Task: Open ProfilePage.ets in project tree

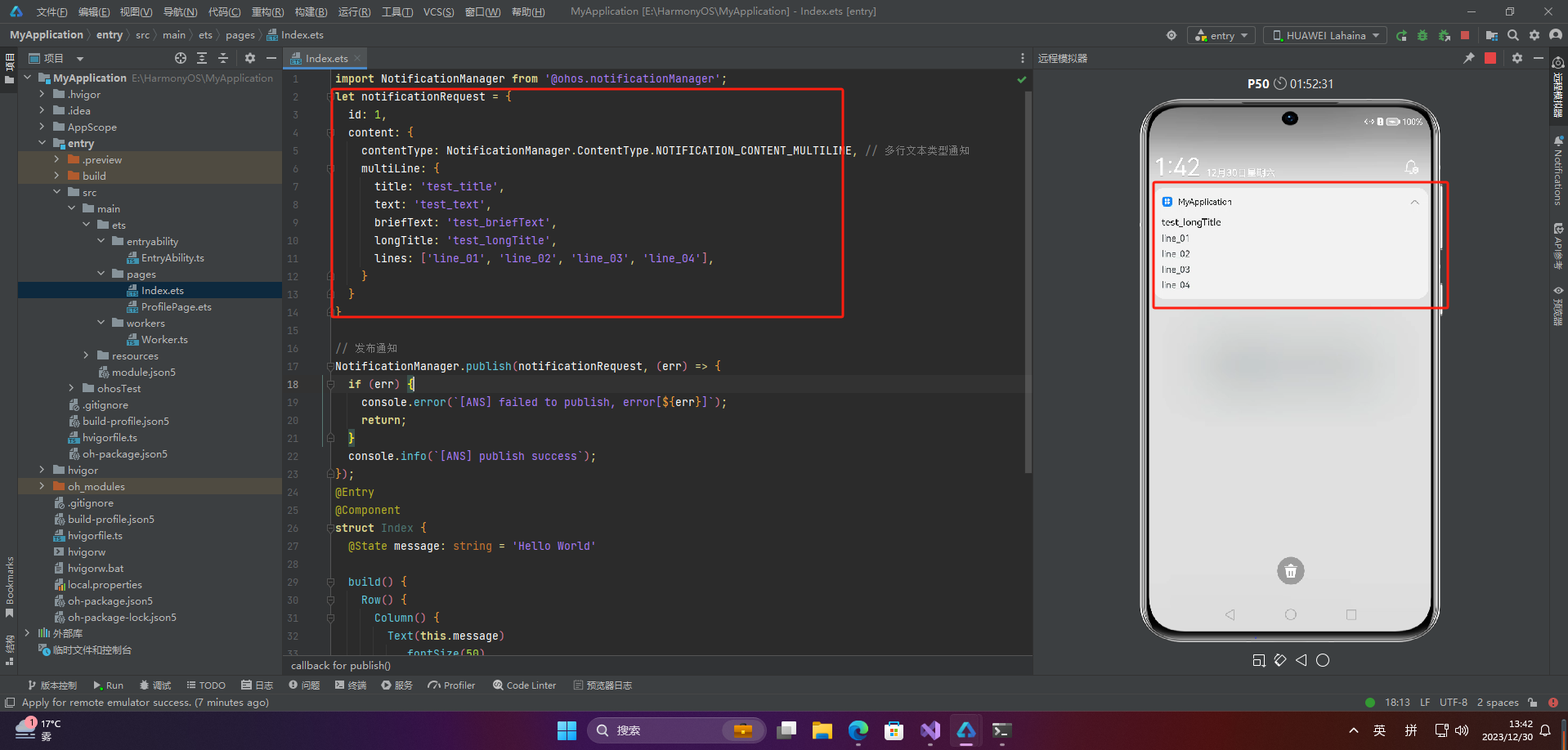Action: [176, 306]
